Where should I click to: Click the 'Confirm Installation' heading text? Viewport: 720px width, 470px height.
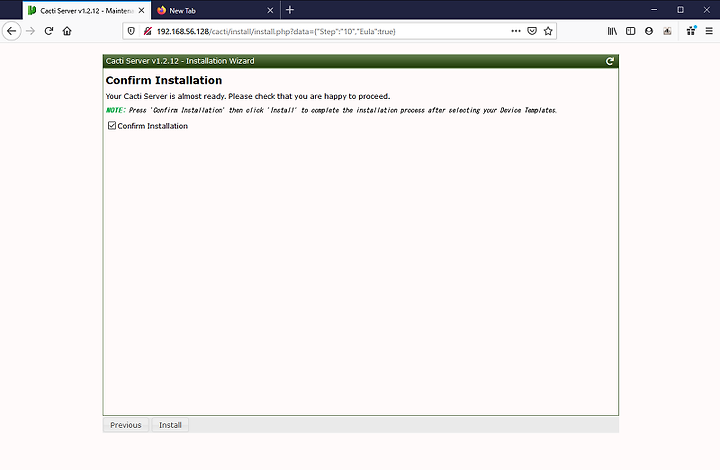tap(164, 80)
